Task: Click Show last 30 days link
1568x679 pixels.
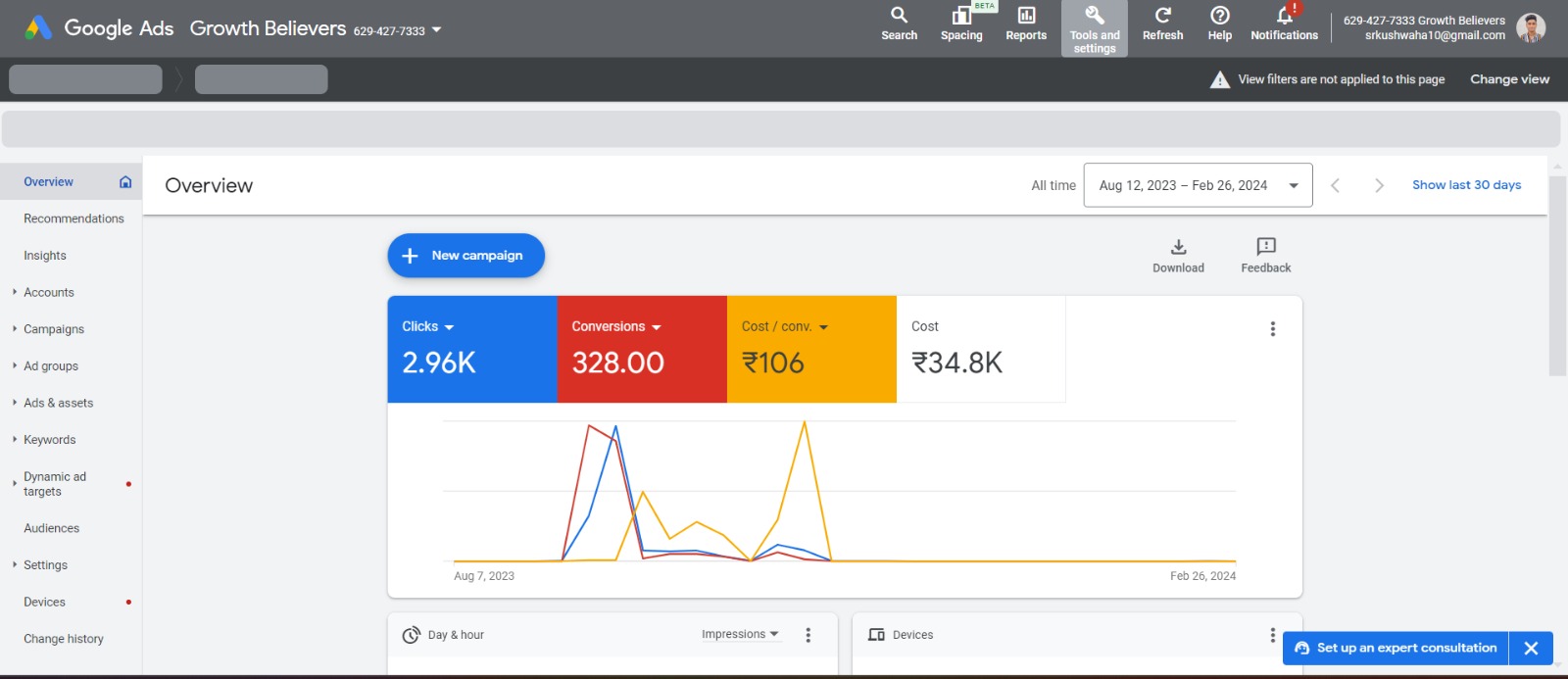Action: [1466, 185]
